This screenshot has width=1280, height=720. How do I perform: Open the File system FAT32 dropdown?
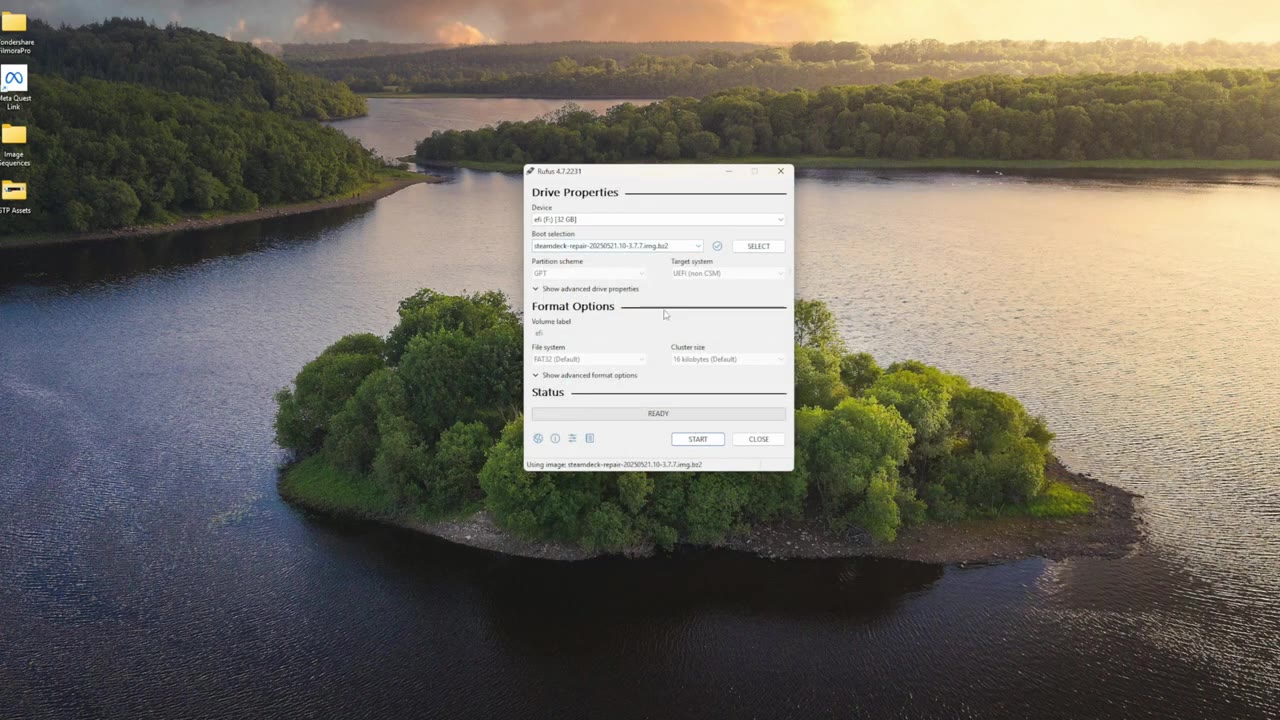pyautogui.click(x=589, y=359)
